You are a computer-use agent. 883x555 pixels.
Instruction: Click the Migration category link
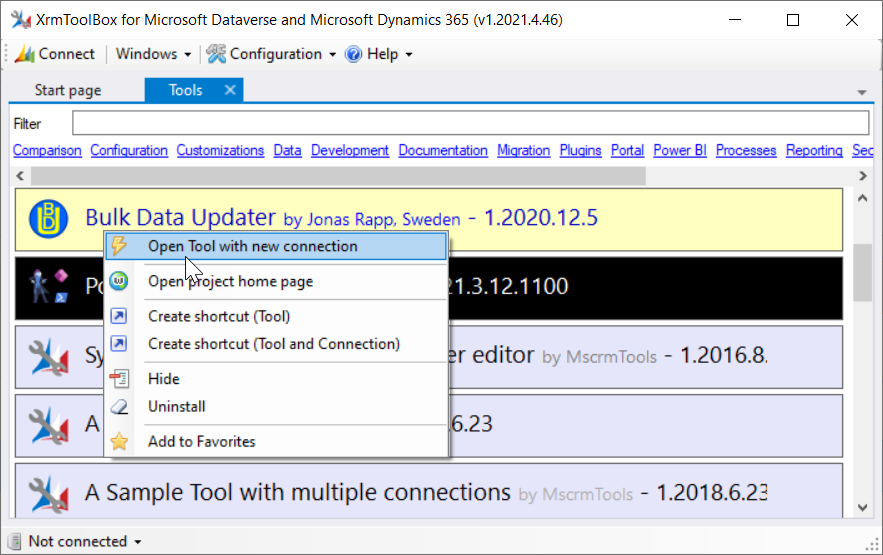point(524,150)
